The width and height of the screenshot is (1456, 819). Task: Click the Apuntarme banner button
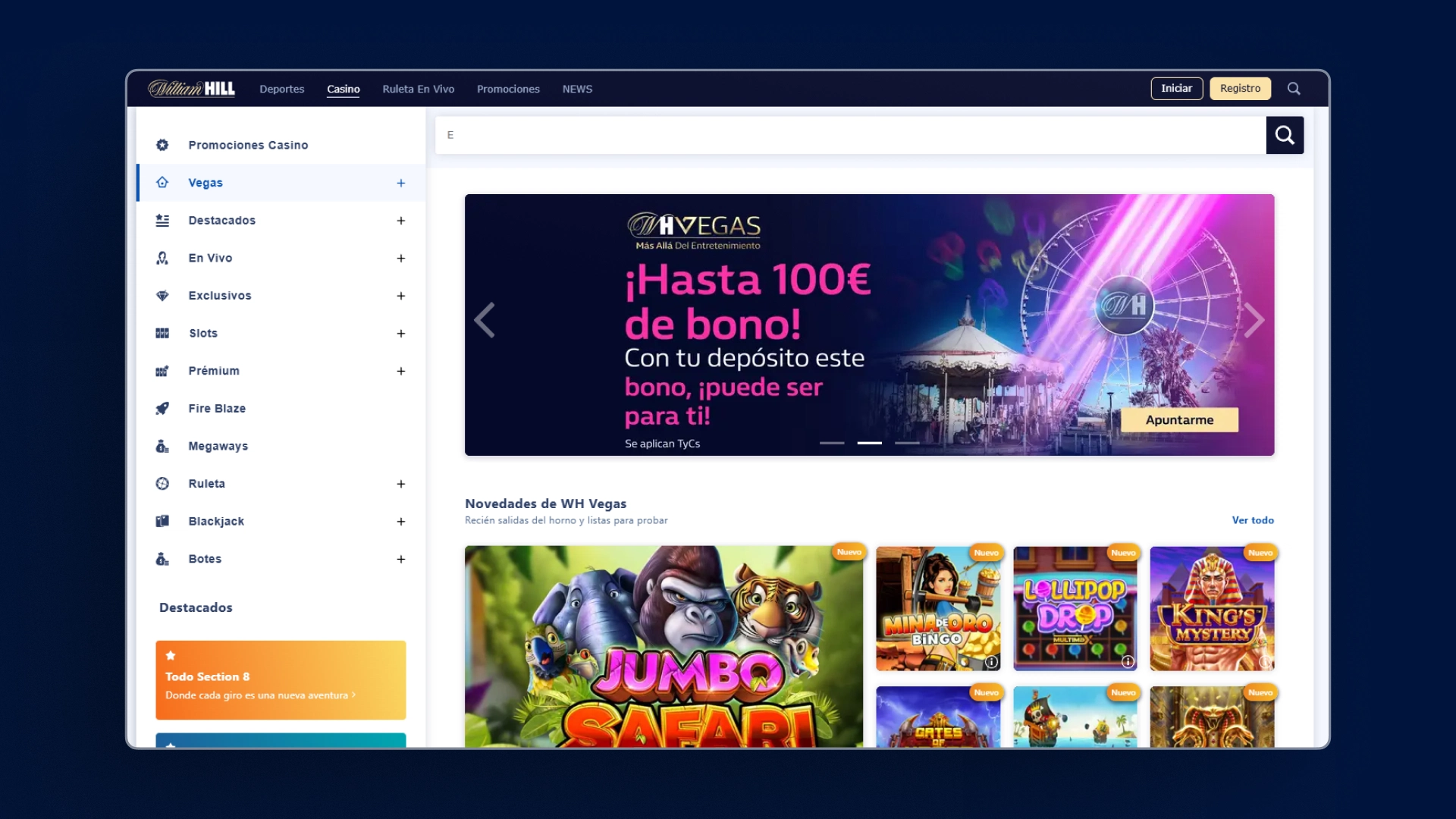(x=1179, y=419)
